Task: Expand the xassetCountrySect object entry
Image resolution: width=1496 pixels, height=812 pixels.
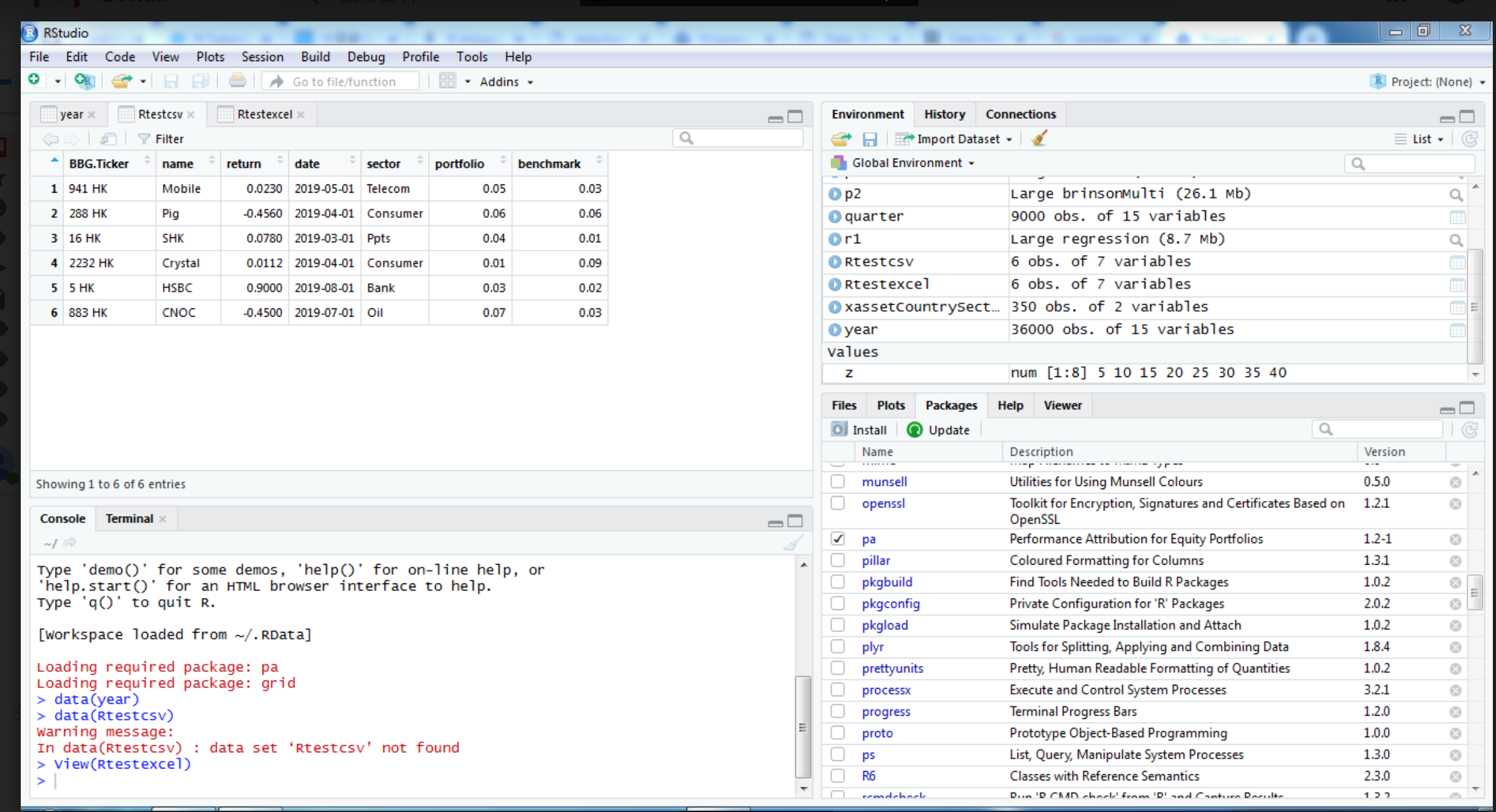Action: (835, 307)
